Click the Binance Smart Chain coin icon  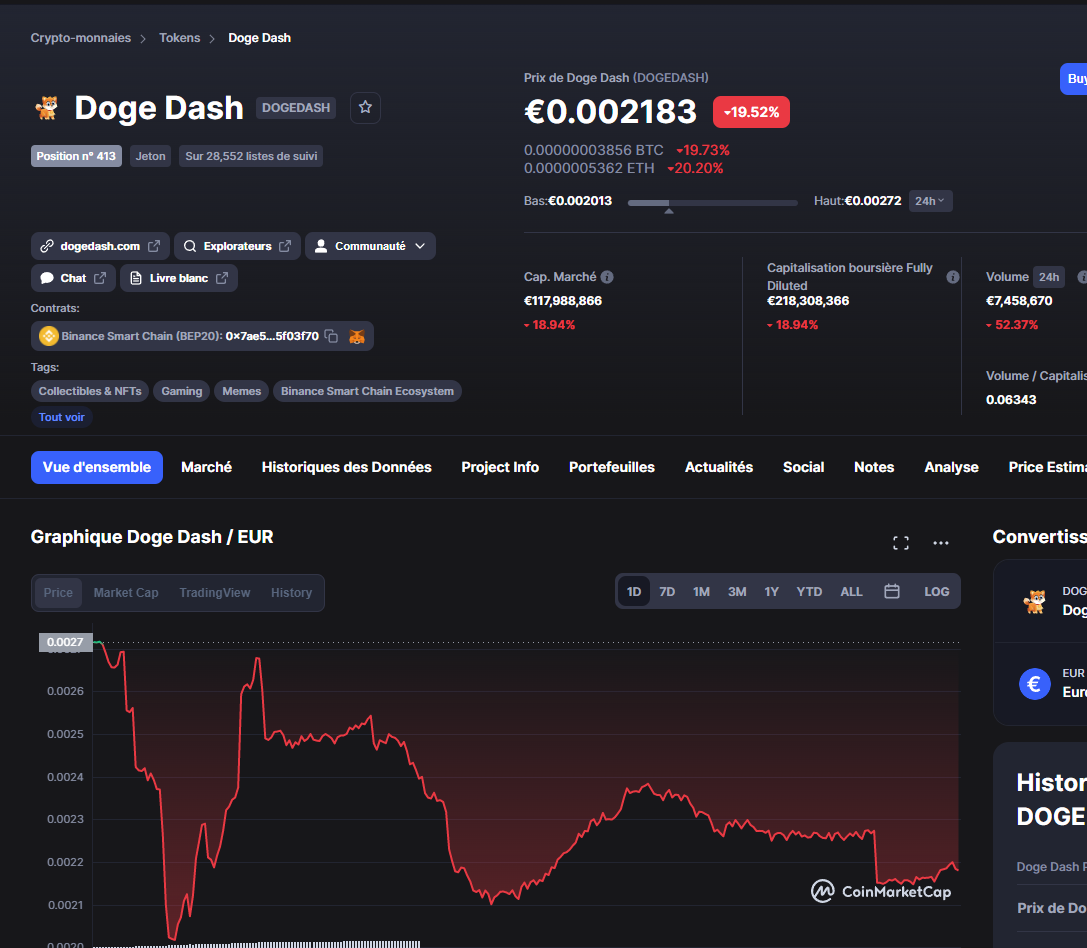click(x=49, y=336)
